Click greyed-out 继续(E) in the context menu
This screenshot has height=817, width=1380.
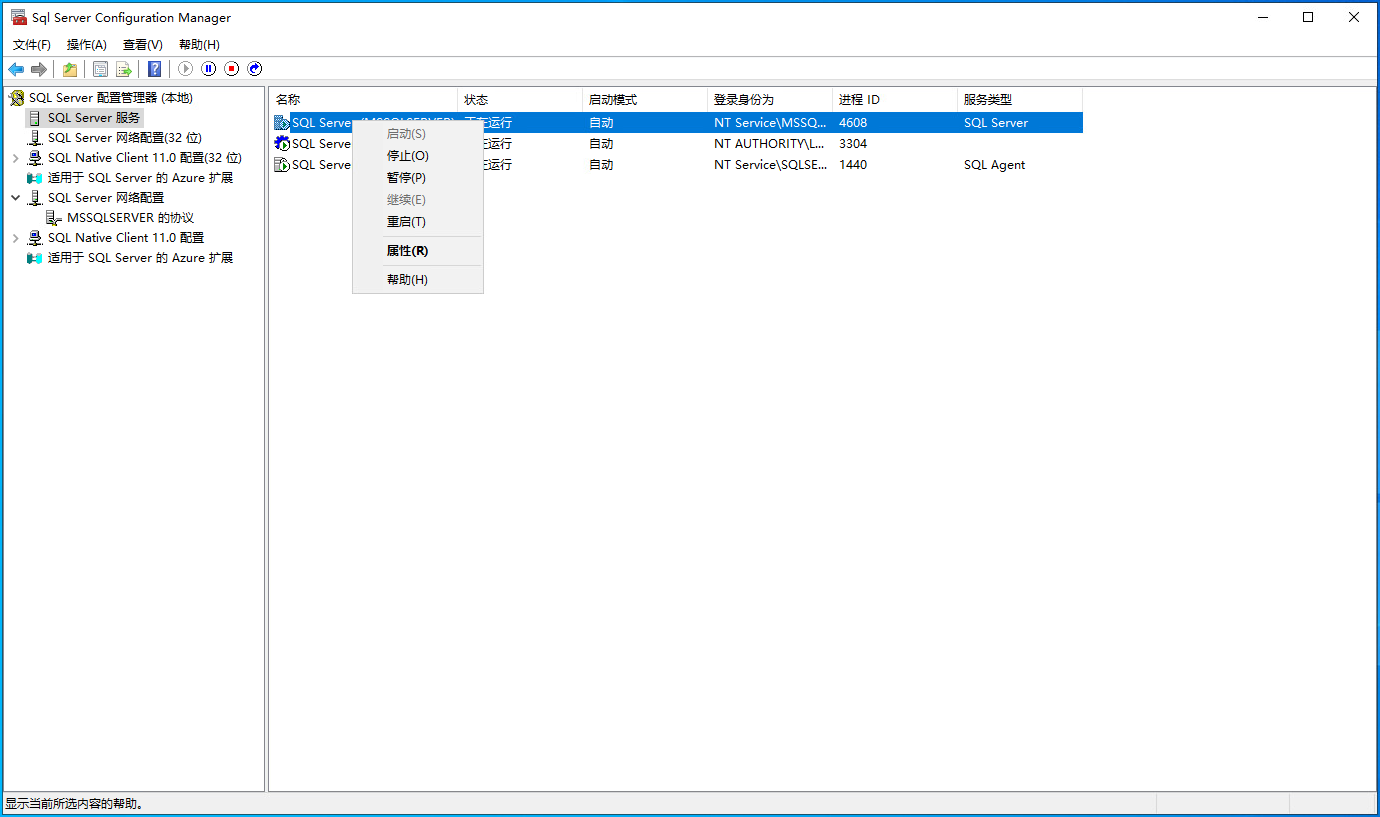418,200
